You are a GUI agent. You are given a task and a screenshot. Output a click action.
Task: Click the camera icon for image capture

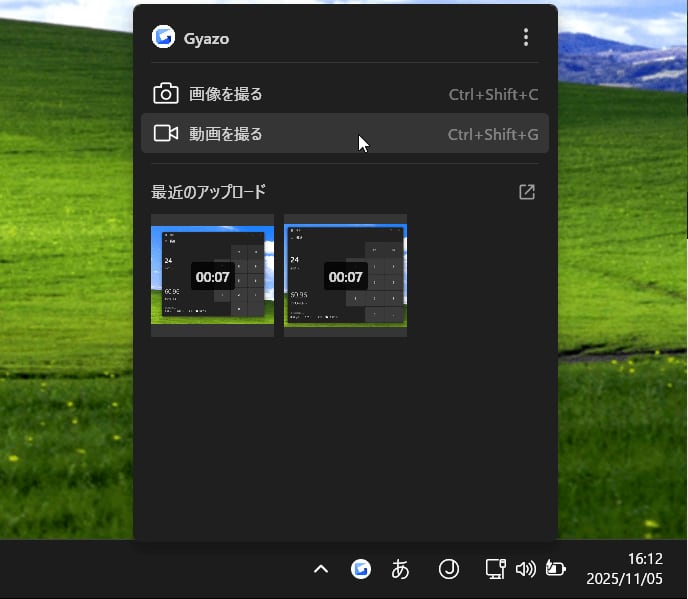[x=165, y=94]
